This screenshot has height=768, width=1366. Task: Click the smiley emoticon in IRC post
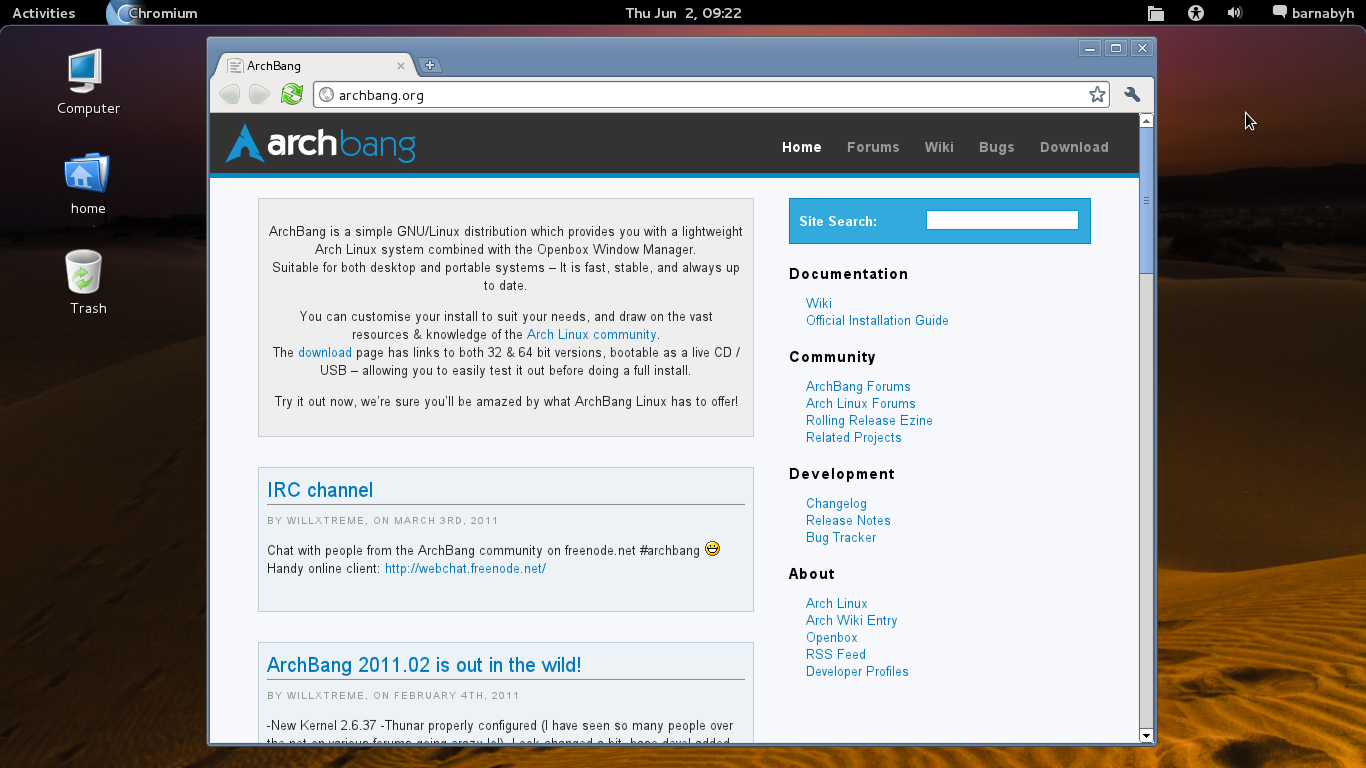[712, 548]
